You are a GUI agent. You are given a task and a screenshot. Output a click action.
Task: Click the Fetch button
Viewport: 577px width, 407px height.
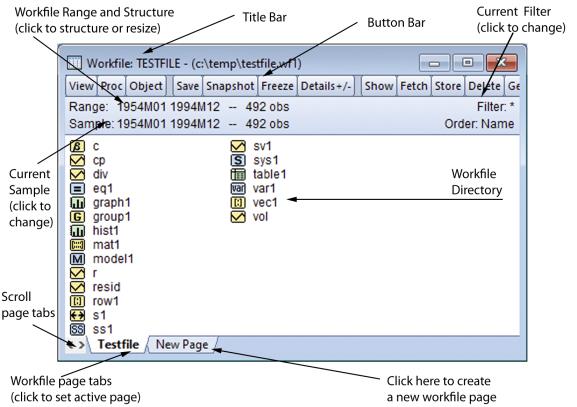[414, 86]
